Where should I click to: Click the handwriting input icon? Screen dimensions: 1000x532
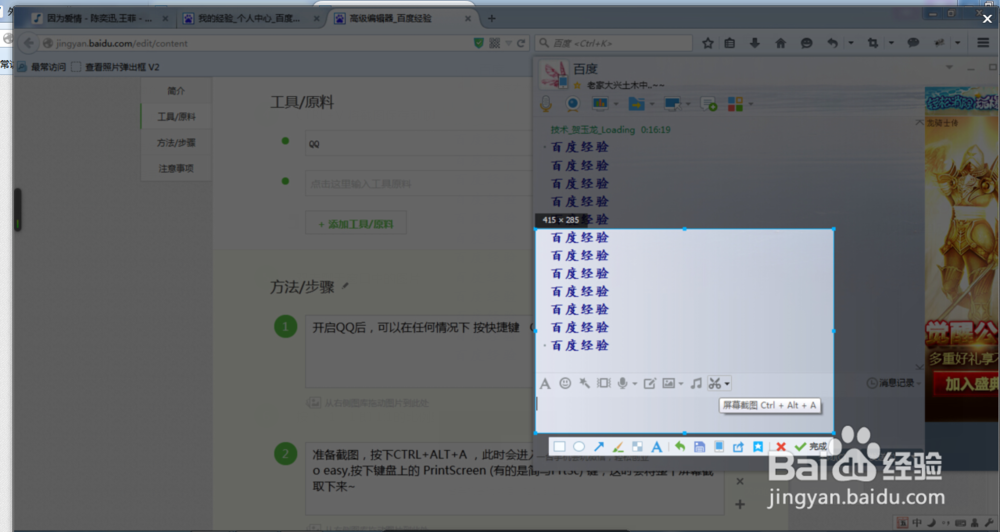coord(649,383)
